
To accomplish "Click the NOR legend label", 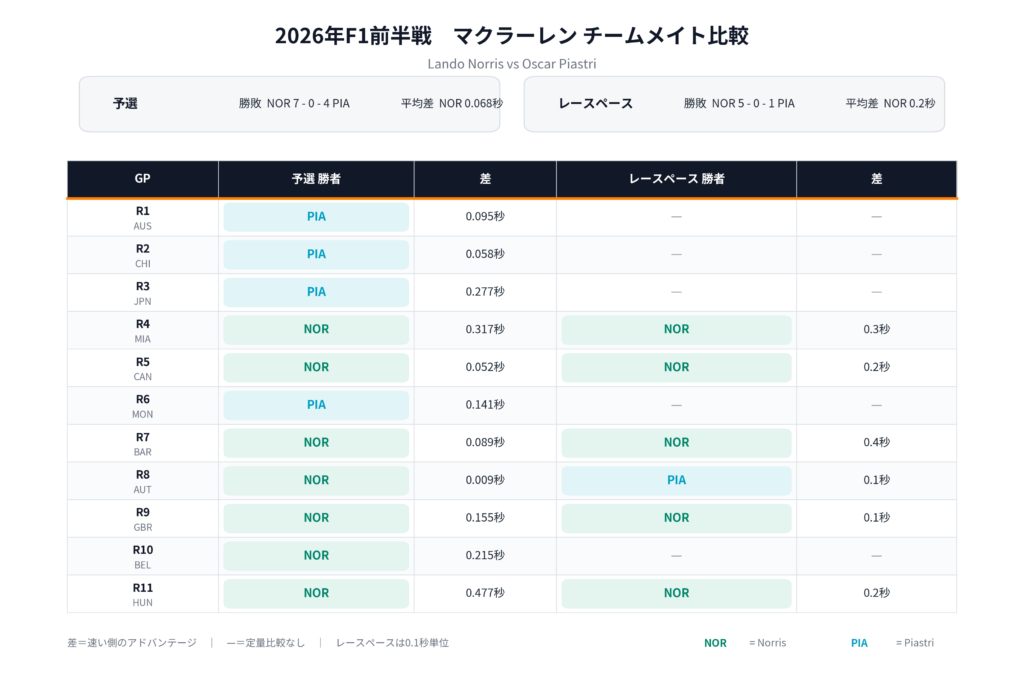I will (715, 643).
